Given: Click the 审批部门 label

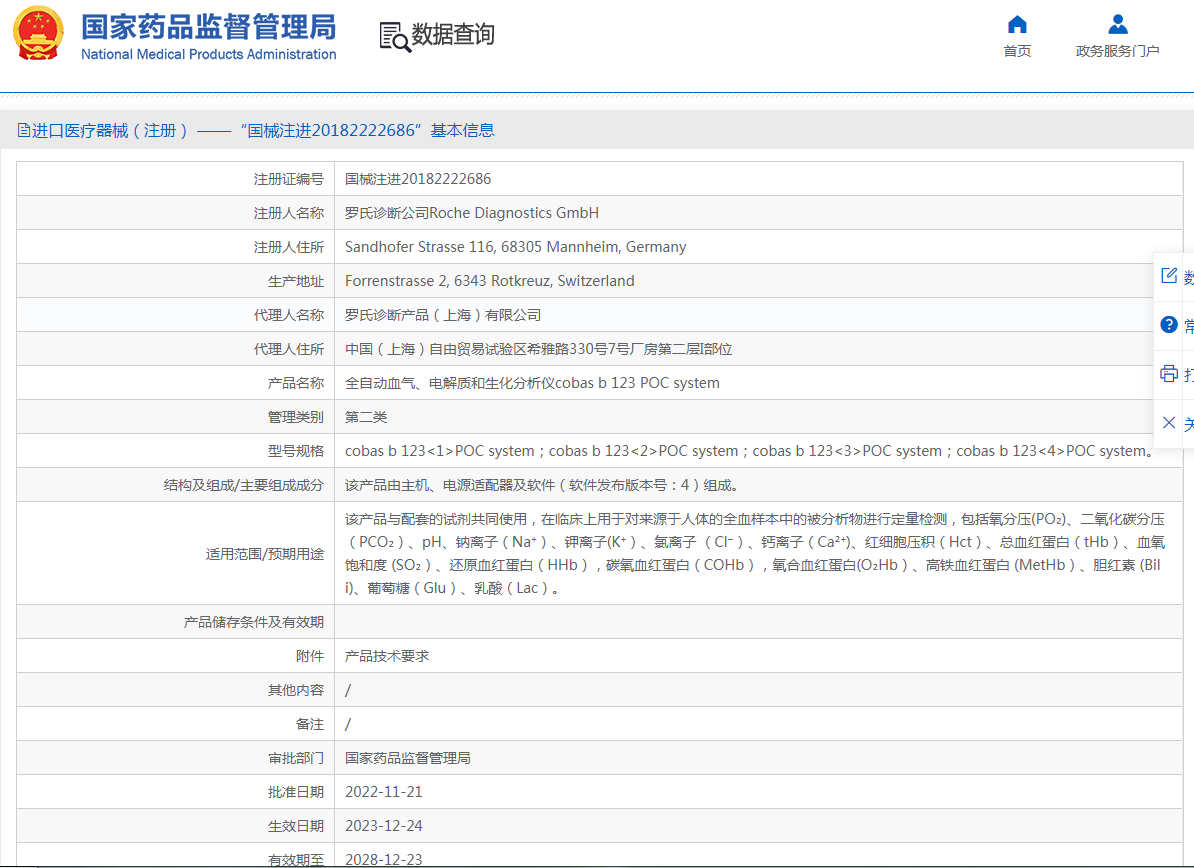Looking at the screenshot, I should pyautogui.click(x=295, y=758).
